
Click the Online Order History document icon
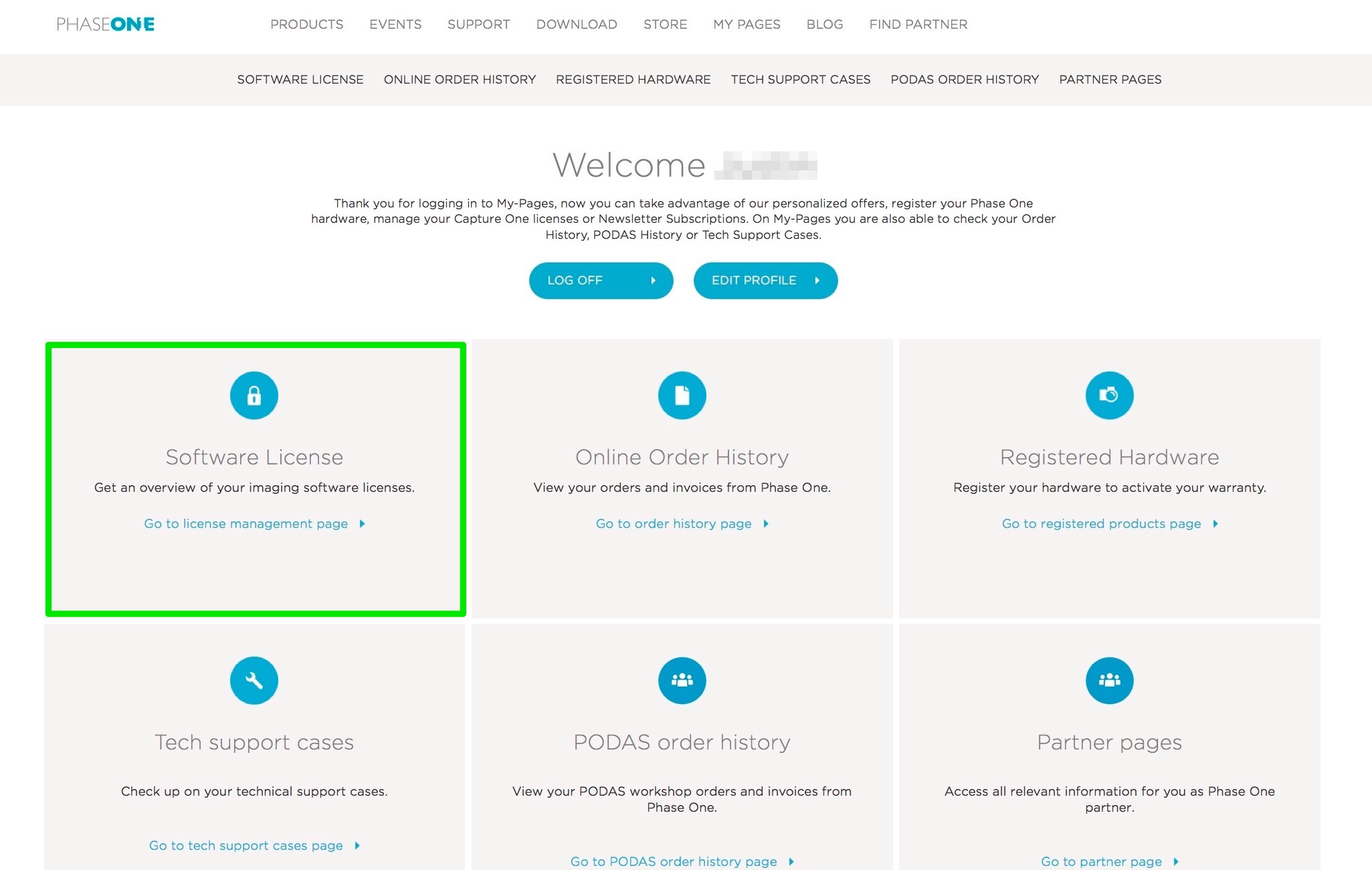(x=682, y=396)
